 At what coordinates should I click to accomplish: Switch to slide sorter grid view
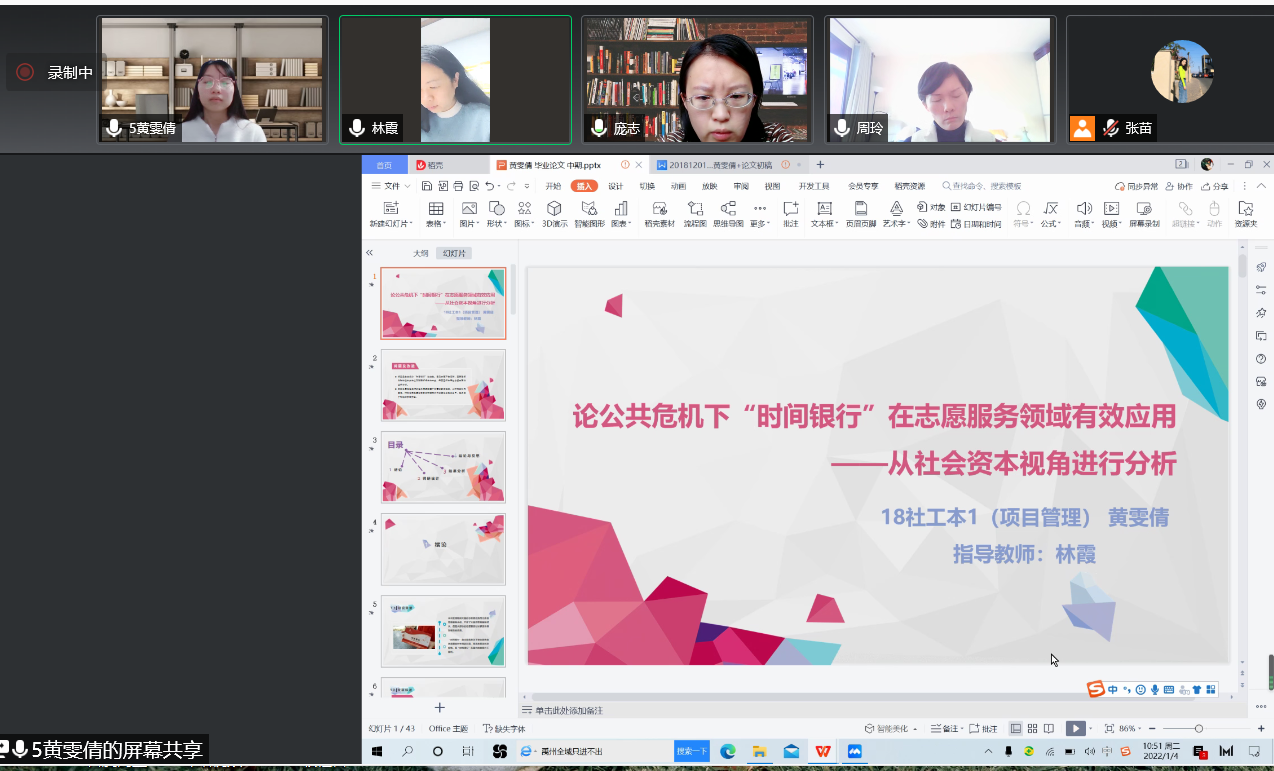(x=1033, y=729)
